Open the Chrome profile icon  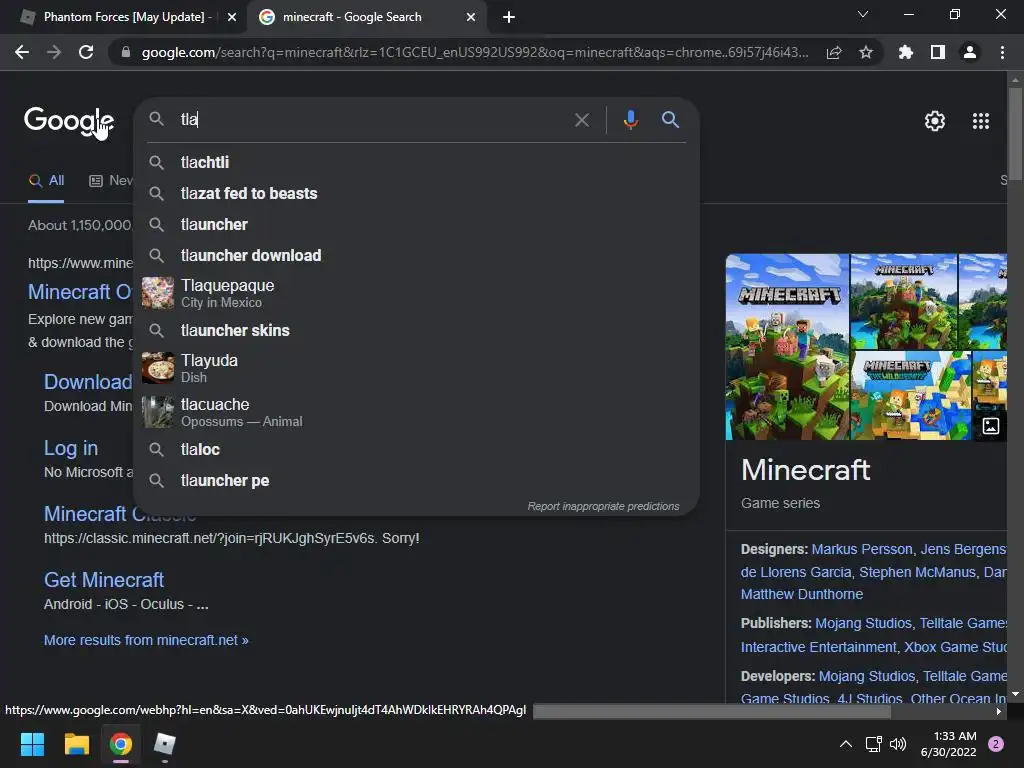click(970, 52)
